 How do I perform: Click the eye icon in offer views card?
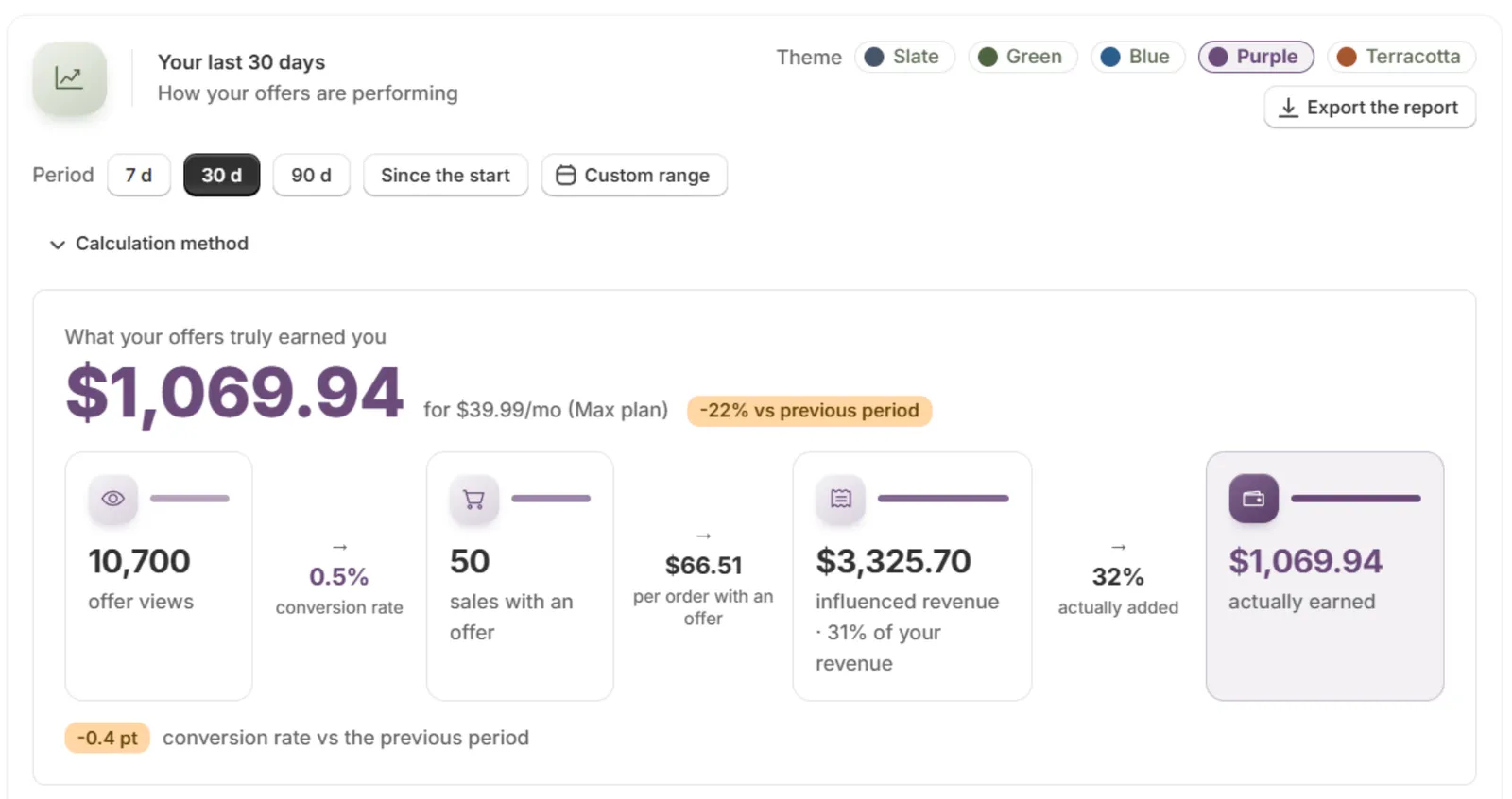pyautogui.click(x=113, y=499)
